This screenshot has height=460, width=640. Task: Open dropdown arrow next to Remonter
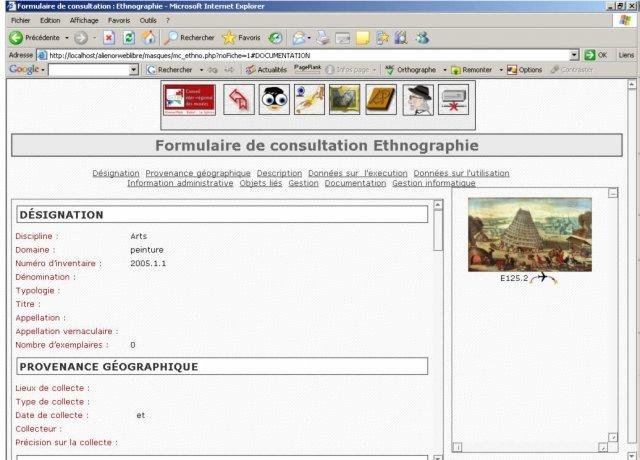pyautogui.click(x=501, y=70)
